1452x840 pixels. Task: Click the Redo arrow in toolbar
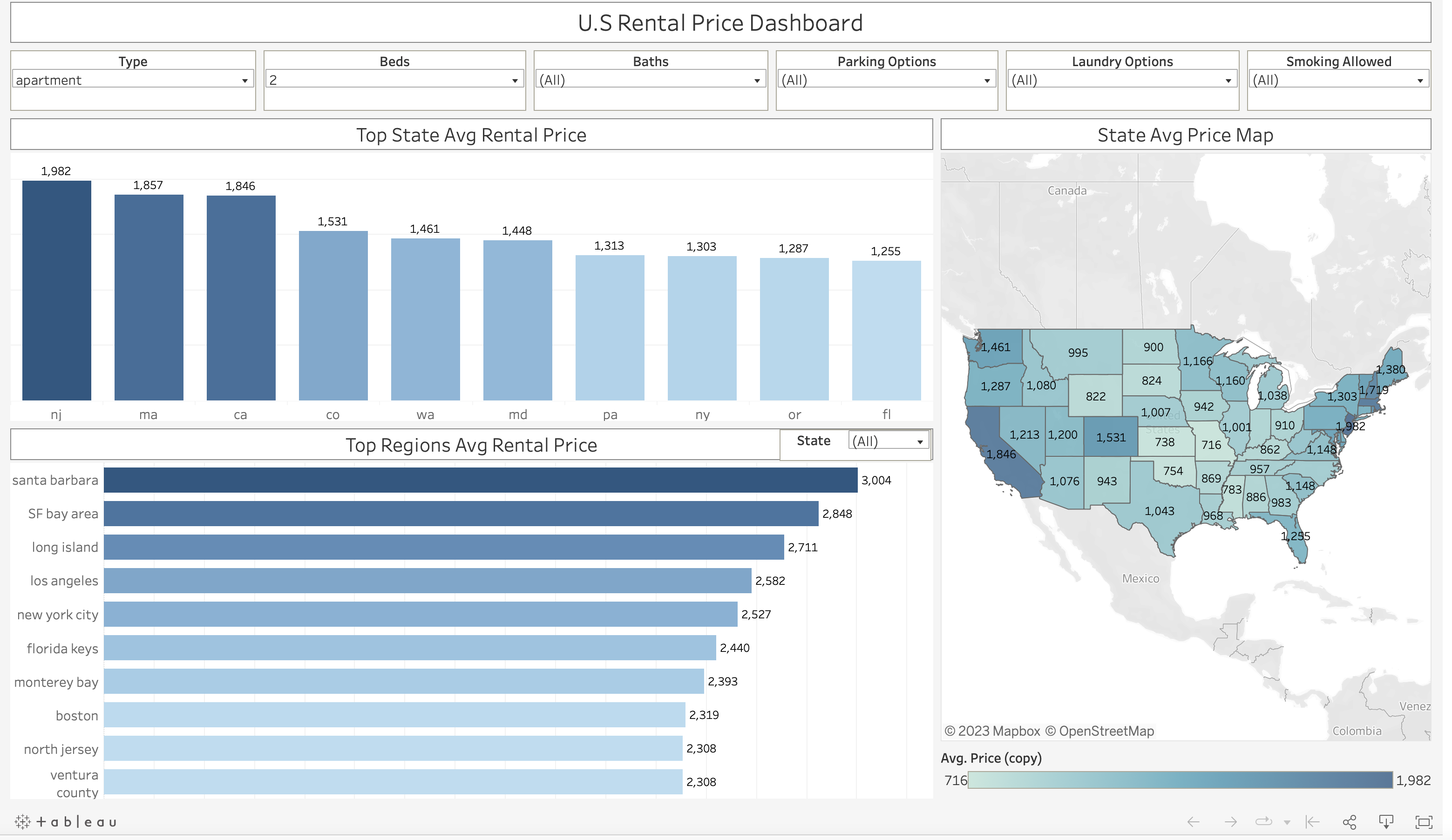(x=1230, y=822)
